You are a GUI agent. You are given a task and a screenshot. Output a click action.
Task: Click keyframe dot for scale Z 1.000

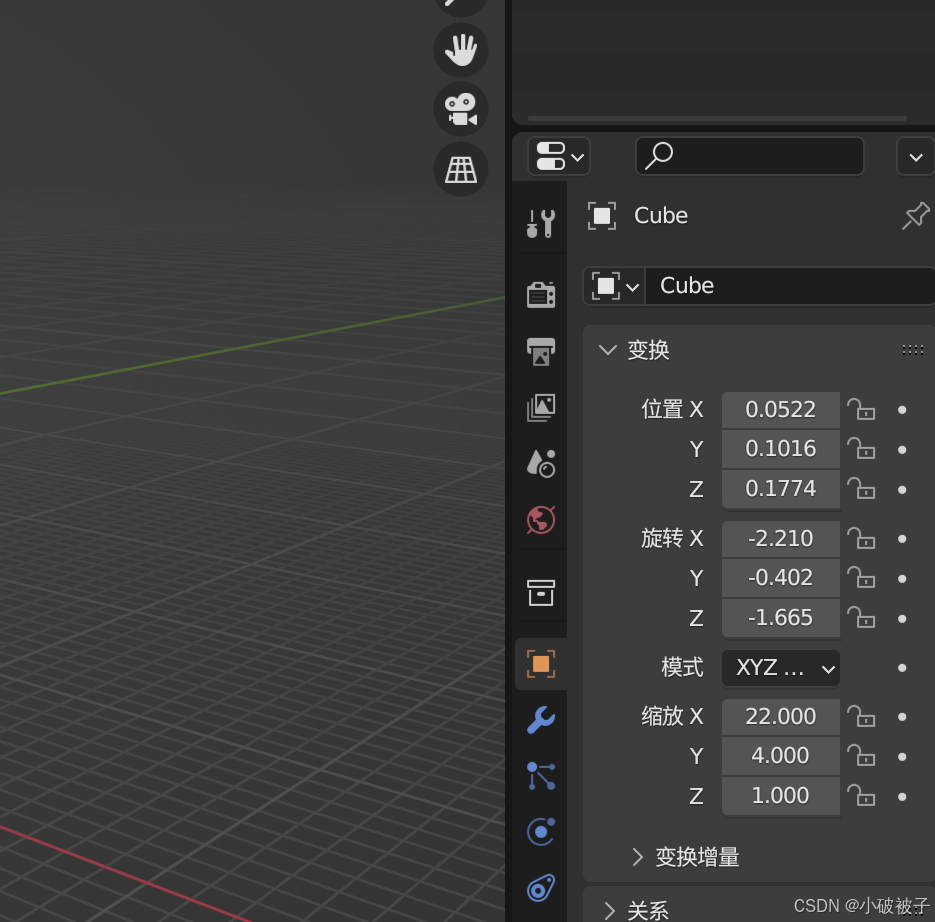[902, 797]
